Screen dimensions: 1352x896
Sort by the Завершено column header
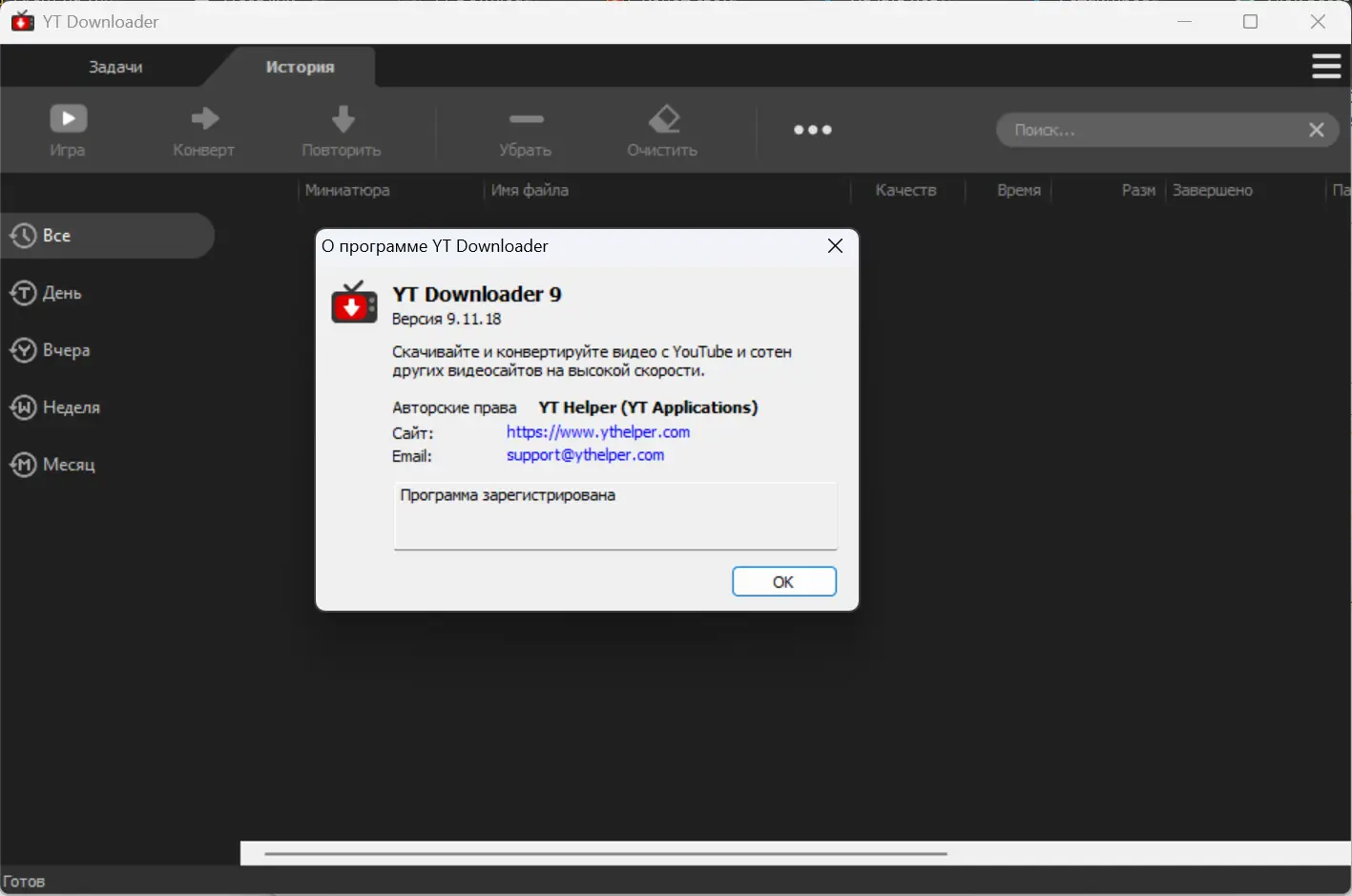click(1213, 190)
